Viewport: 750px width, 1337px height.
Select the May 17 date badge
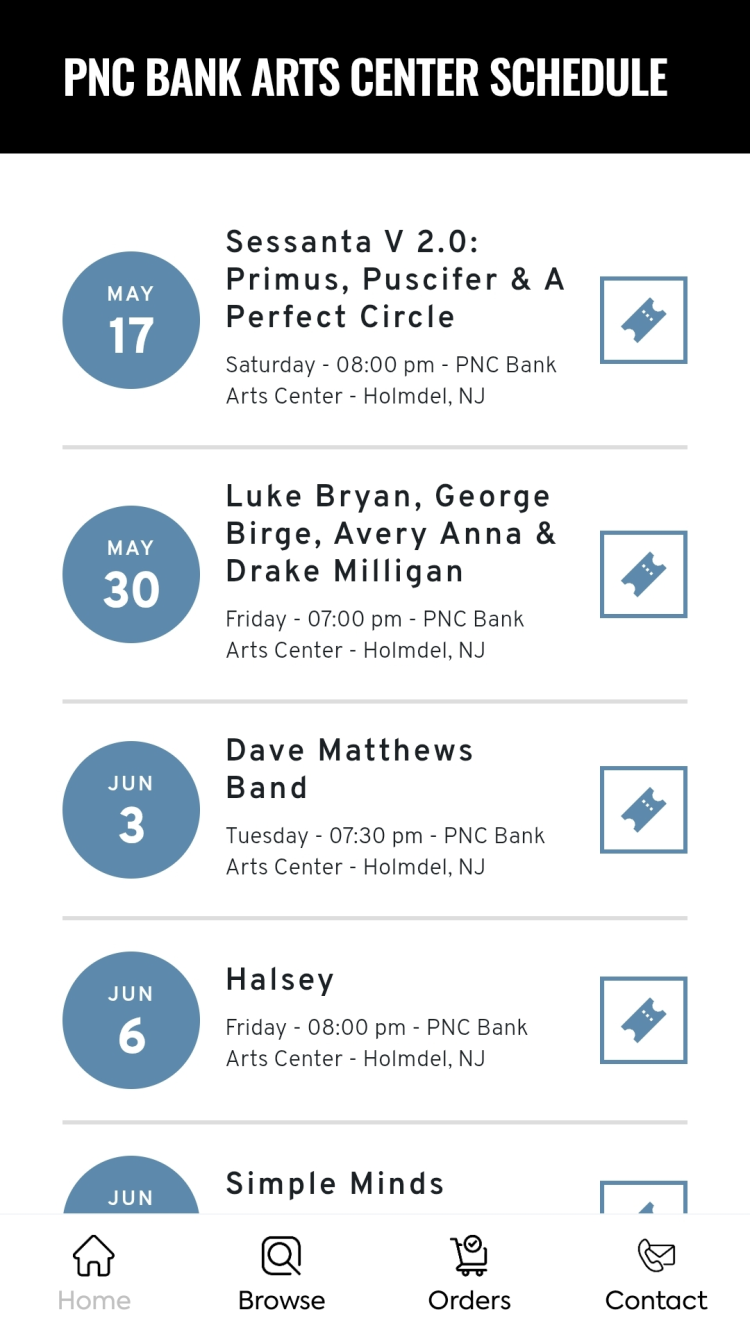point(131,320)
